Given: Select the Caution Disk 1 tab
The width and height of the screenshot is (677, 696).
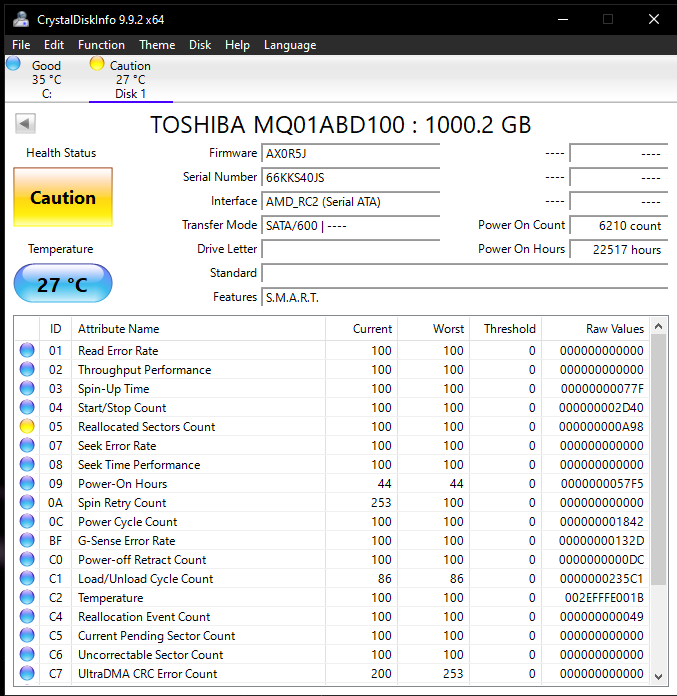Looking at the screenshot, I should click(x=131, y=79).
